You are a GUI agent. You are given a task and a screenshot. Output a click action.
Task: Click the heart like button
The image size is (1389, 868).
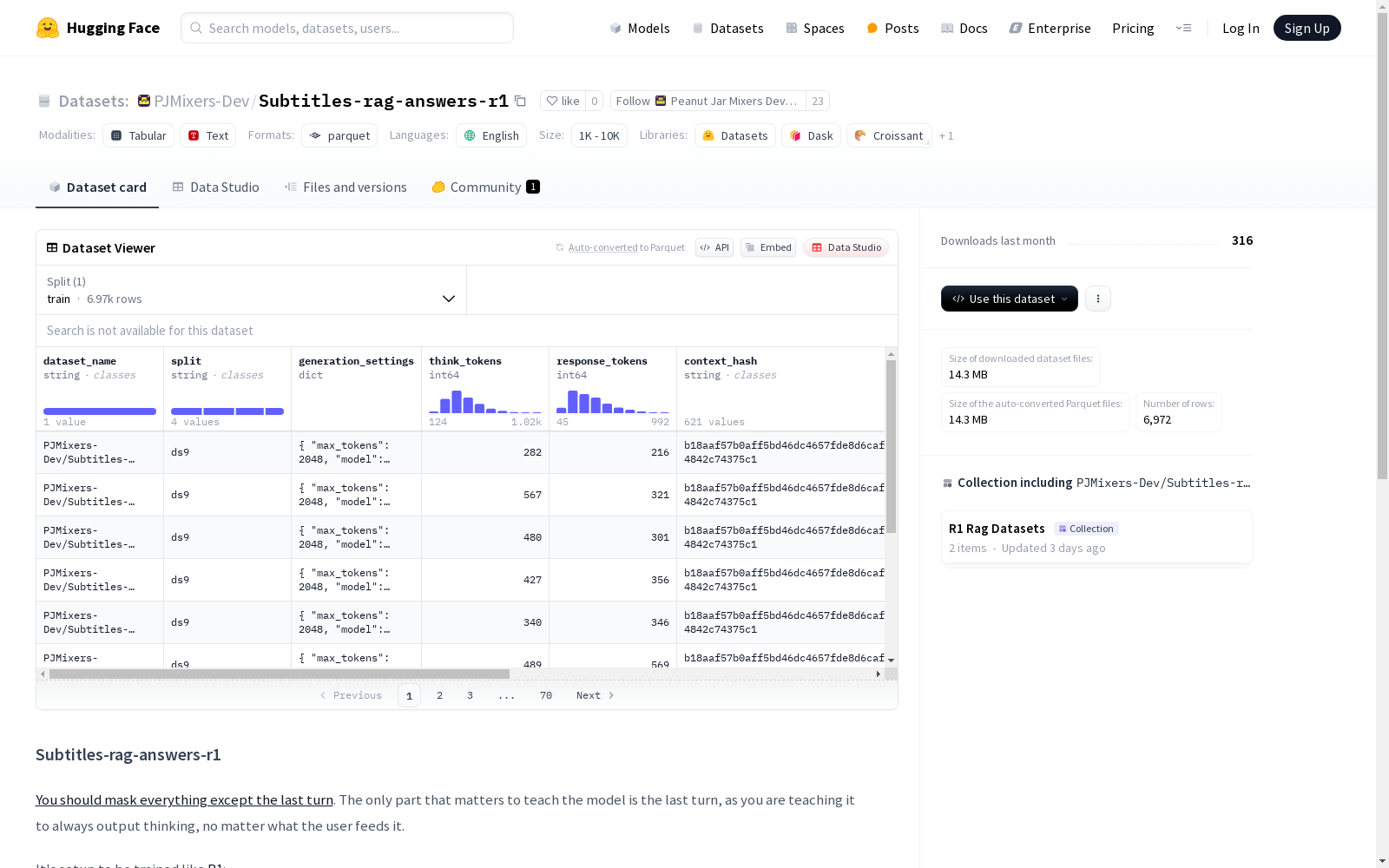[563, 101]
